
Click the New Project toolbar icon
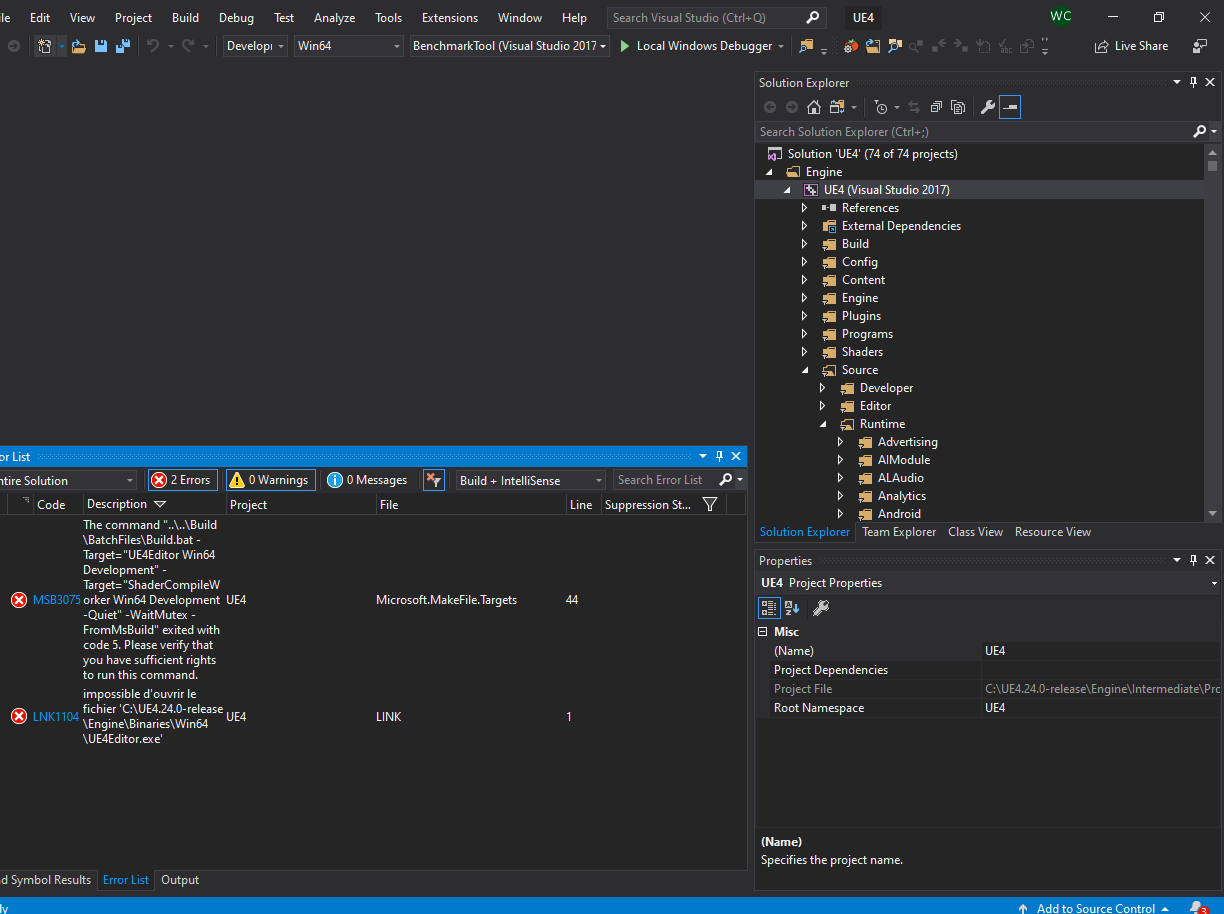point(44,46)
